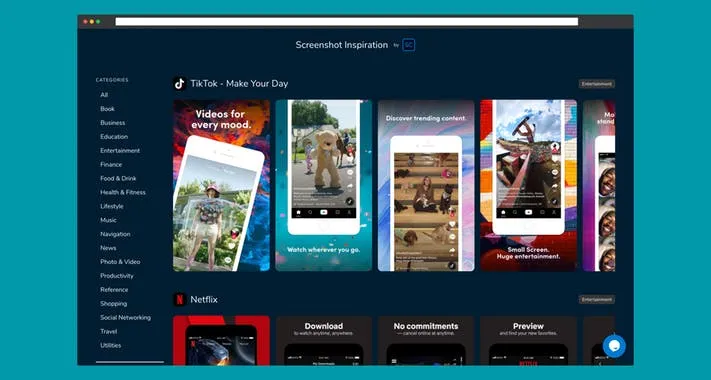Choose the Photo & Video category

click(120, 262)
